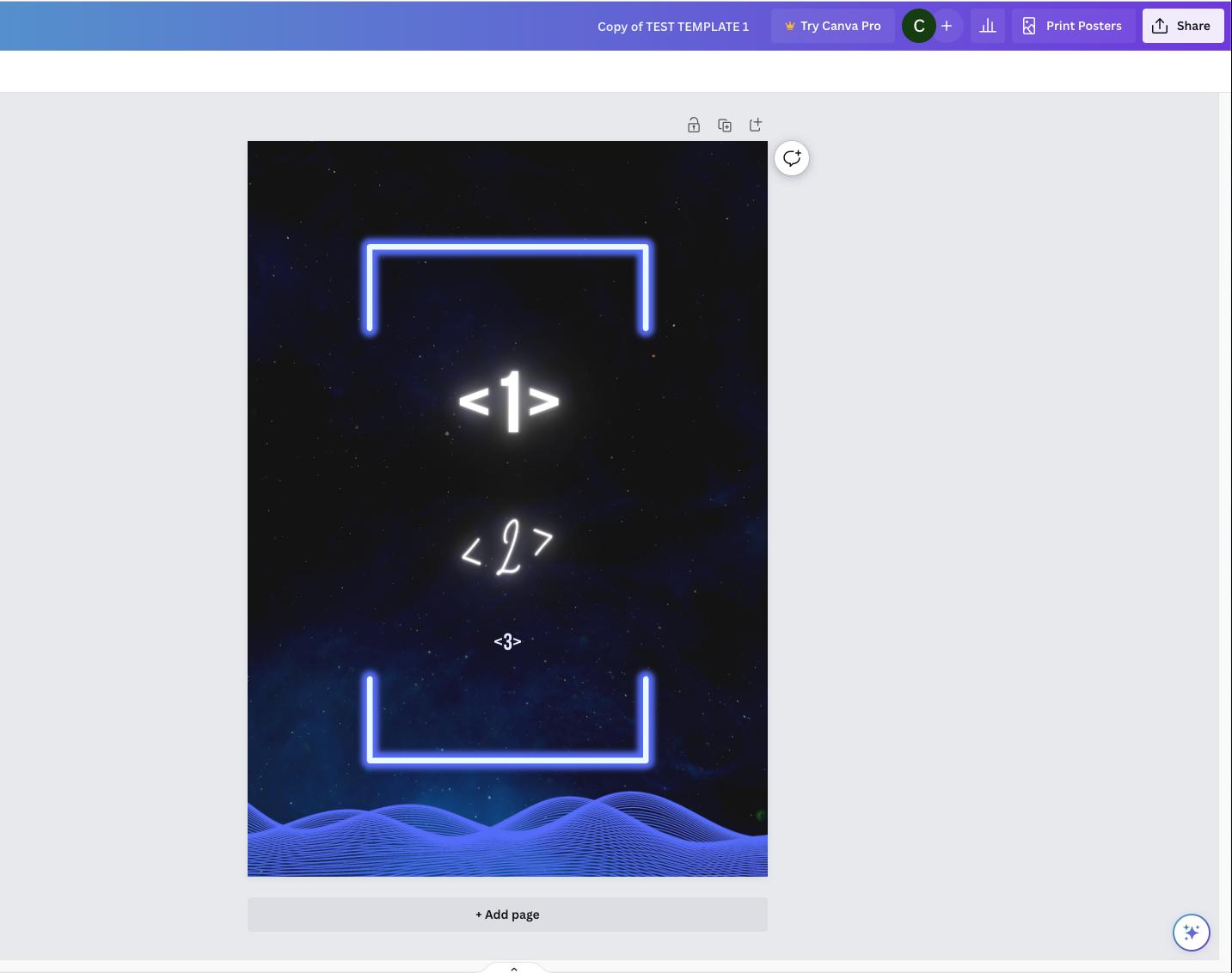Image resolution: width=1232 pixels, height=973 pixels.
Task: Click Try Canva Pro
Action: [x=832, y=26]
